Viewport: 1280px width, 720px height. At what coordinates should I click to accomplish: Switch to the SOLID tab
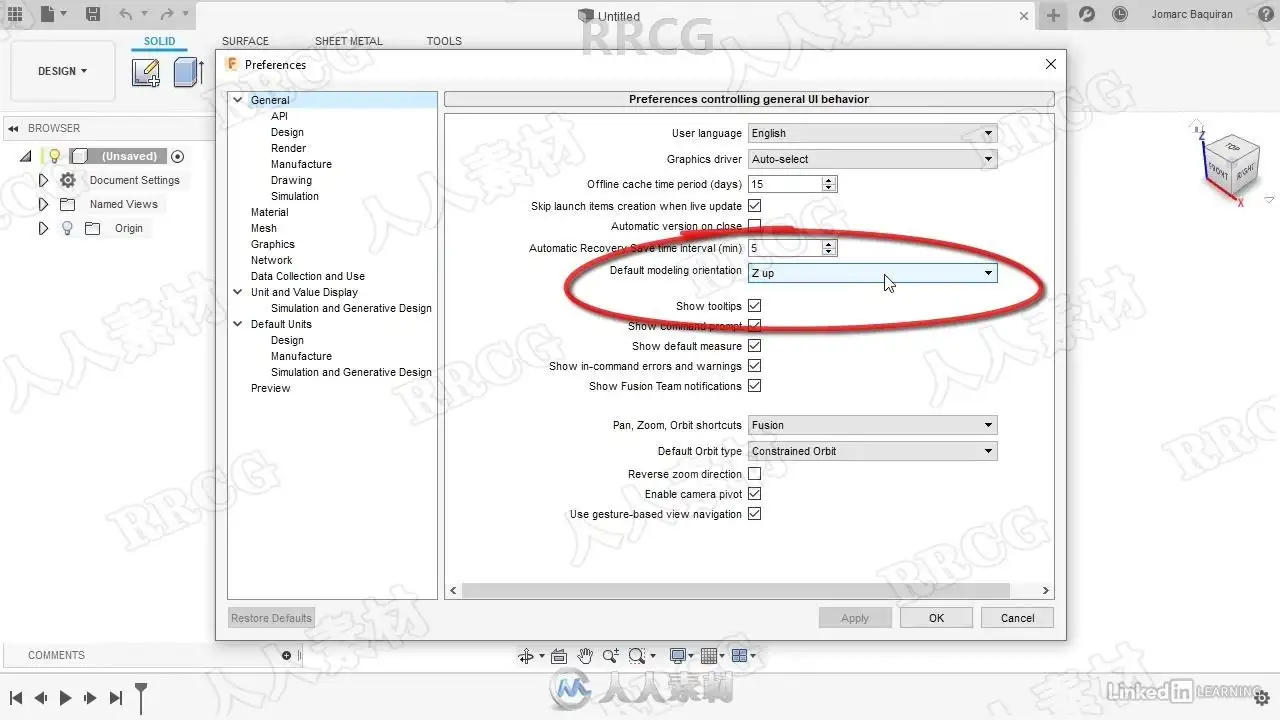coord(159,41)
